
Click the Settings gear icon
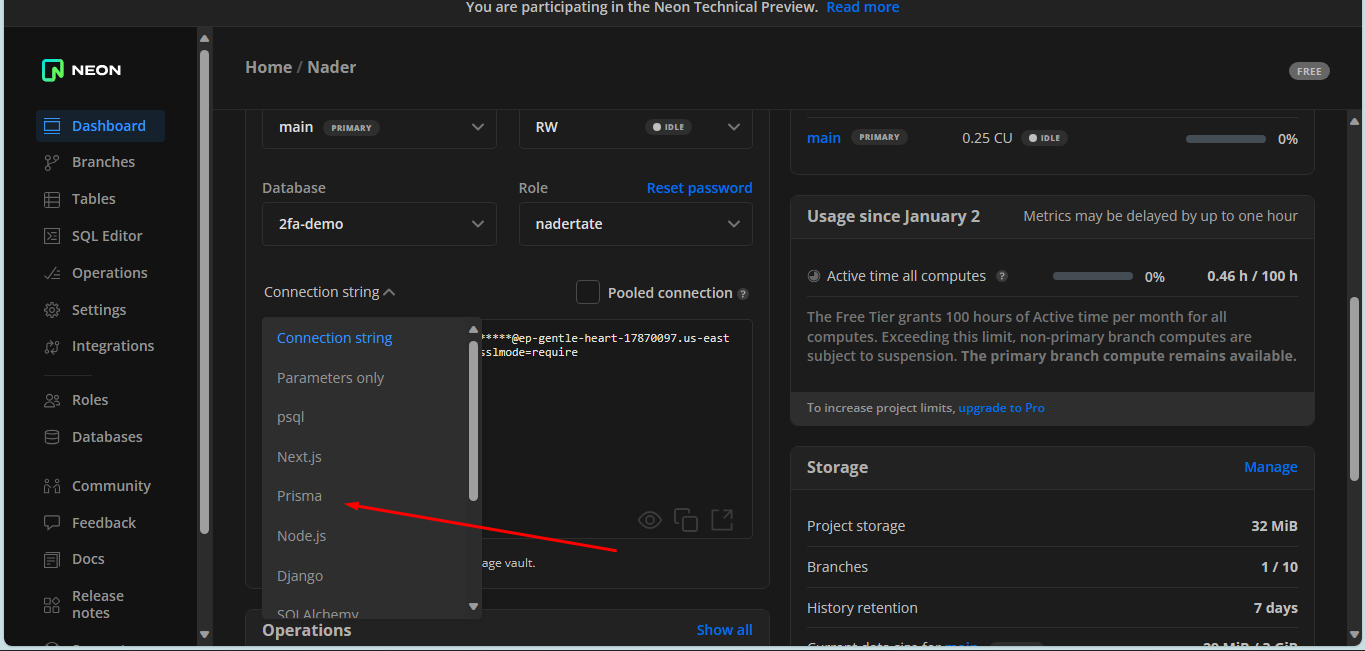point(52,310)
